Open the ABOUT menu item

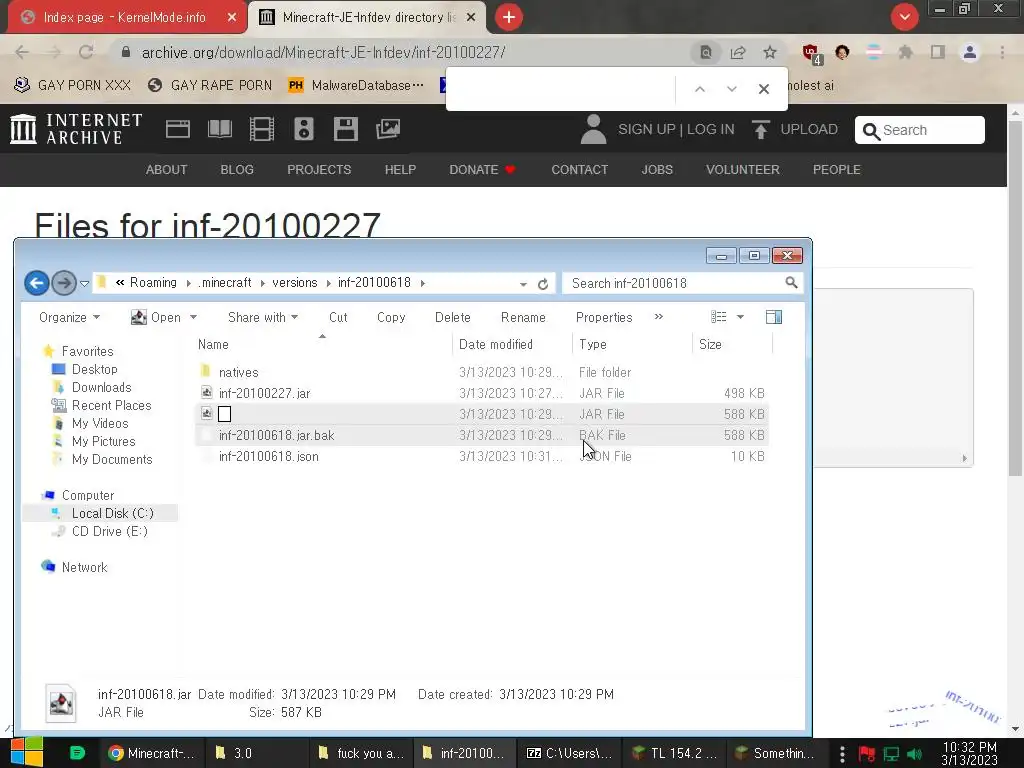167,170
